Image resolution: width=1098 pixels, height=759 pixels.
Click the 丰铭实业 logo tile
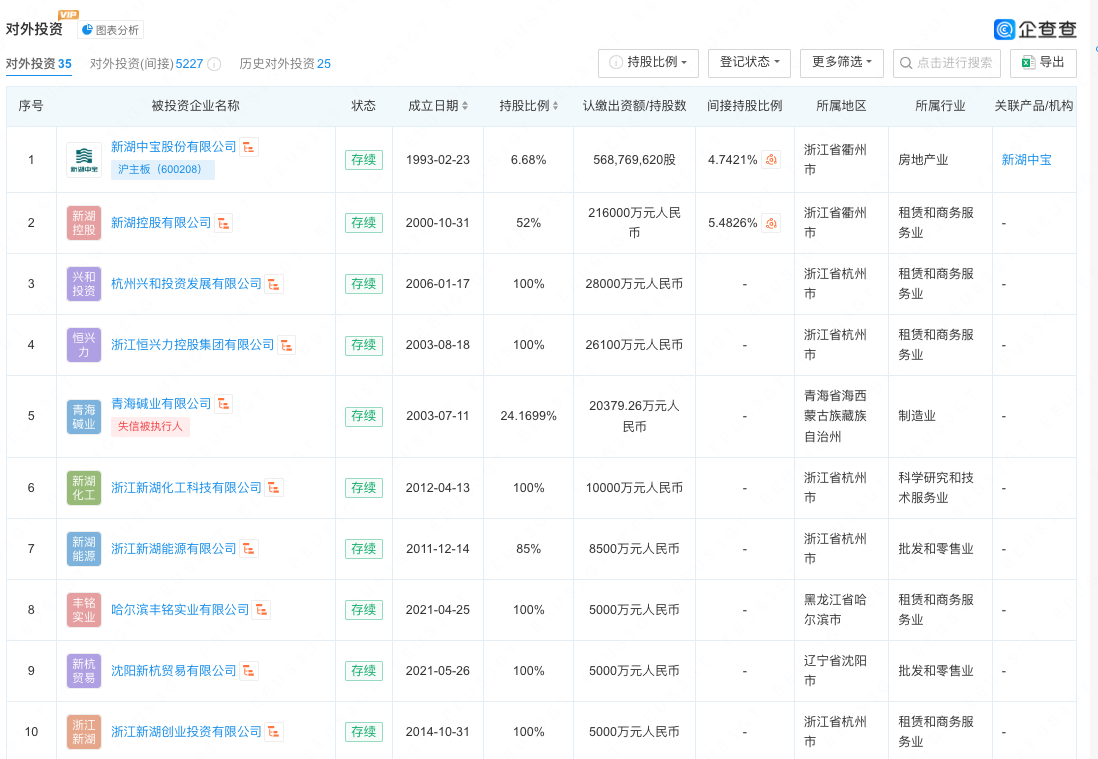click(84, 610)
